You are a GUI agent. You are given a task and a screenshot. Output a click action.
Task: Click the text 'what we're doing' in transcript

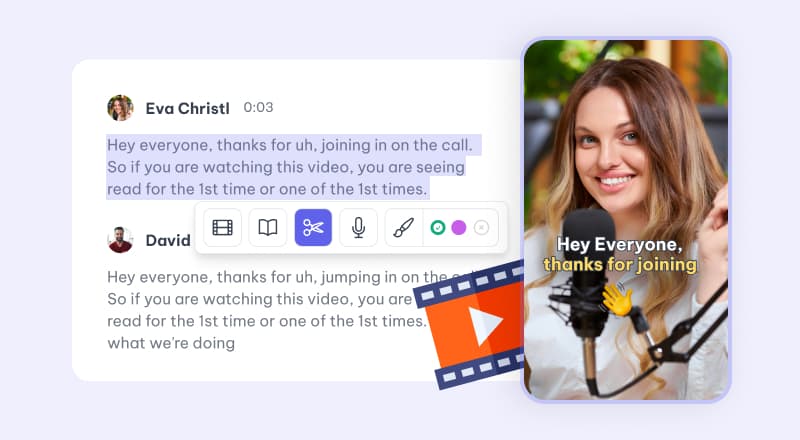(171, 343)
